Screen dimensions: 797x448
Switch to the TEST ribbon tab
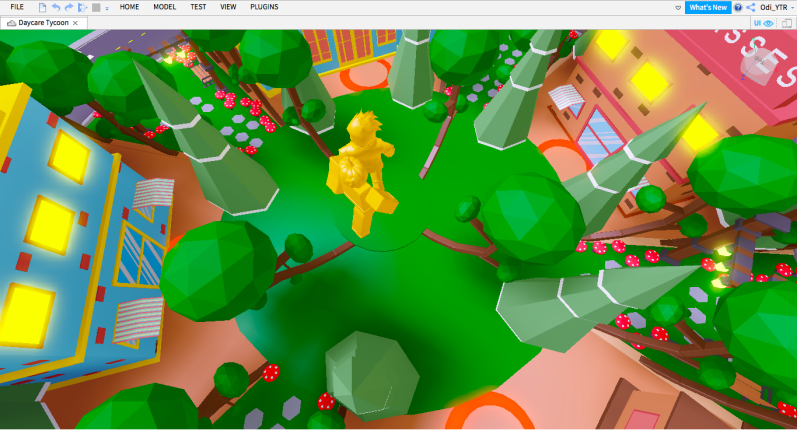(198, 7)
